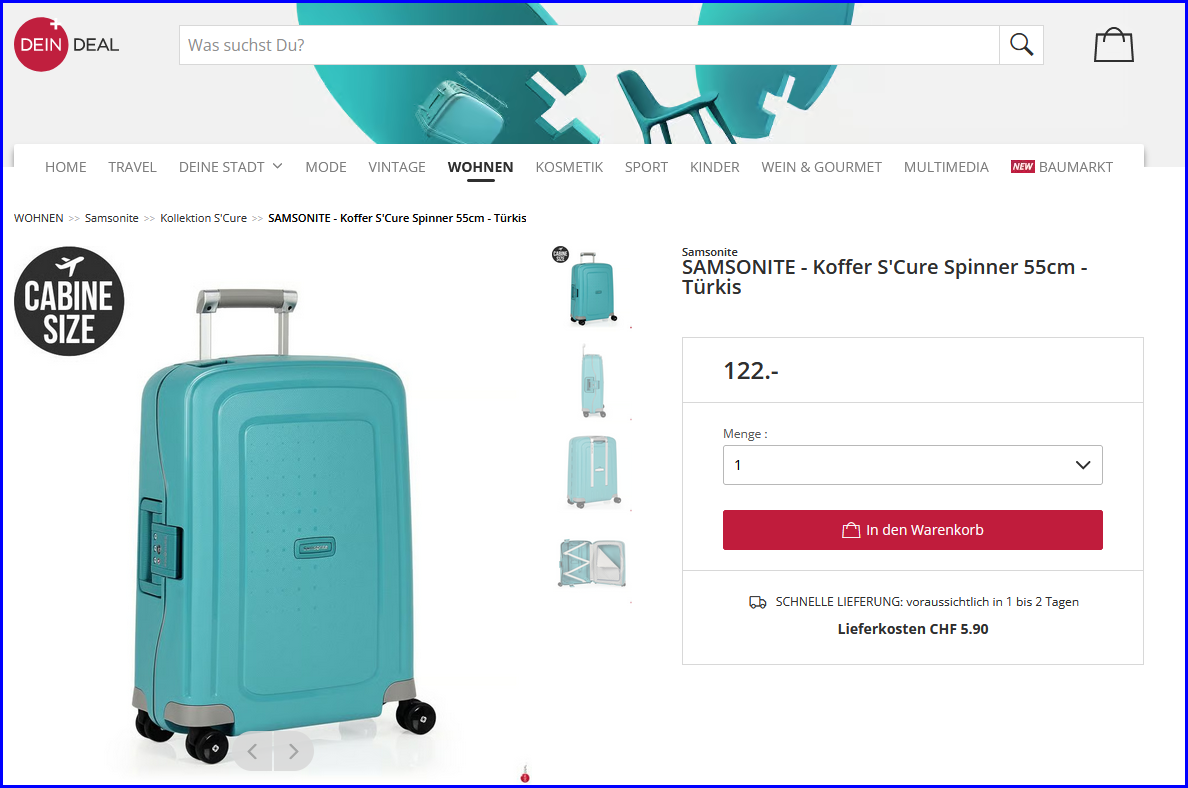This screenshot has width=1188, height=788.
Task: Open the Kosmetik category
Action: click(x=569, y=167)
